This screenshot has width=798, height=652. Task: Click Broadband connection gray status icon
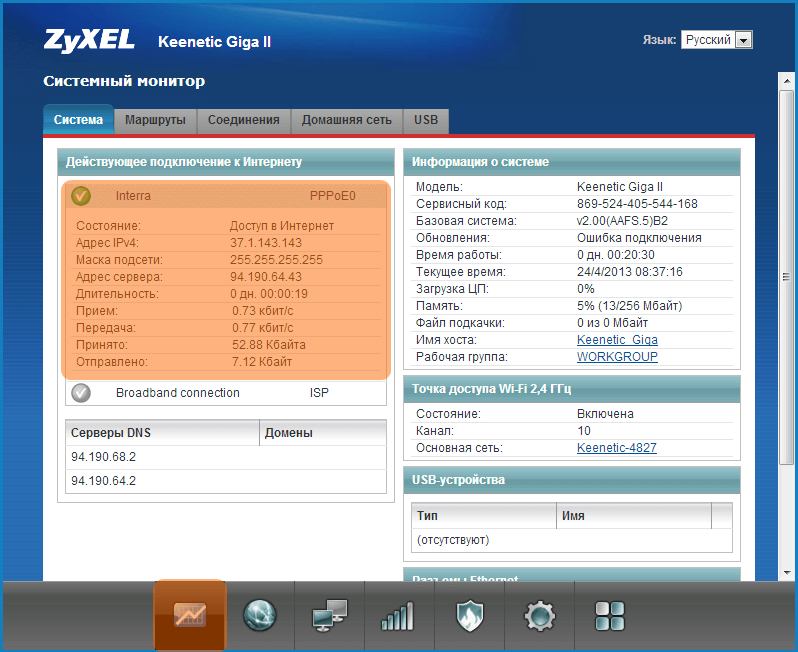(x=81, y=393)
